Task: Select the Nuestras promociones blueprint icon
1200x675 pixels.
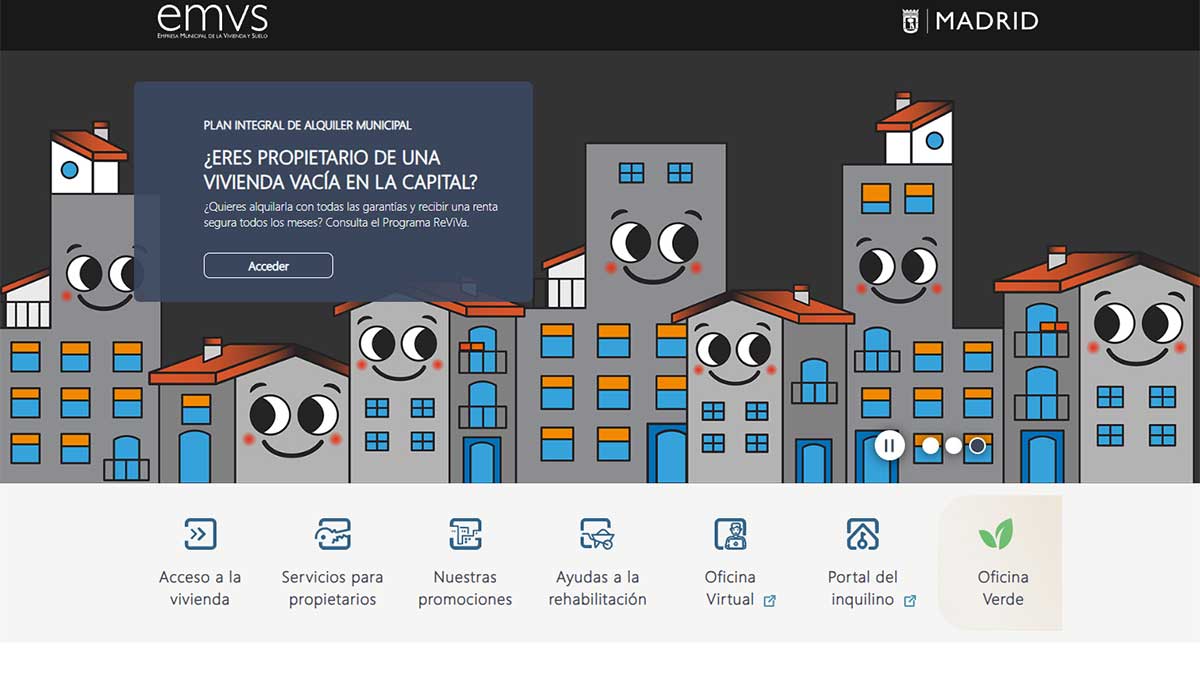Action: point(465,534)
